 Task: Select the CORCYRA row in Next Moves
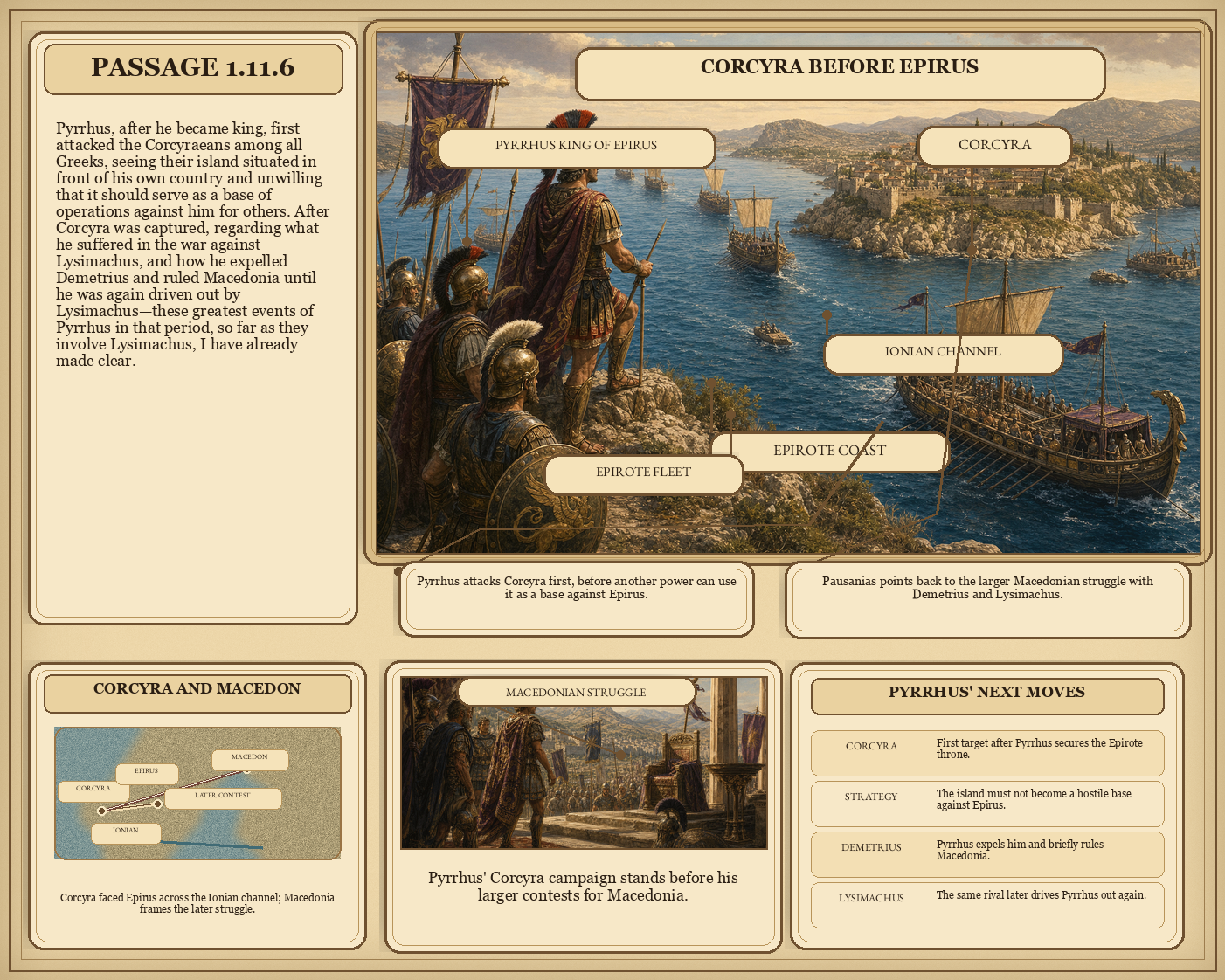pyautogui.click(x=987, y=753)
